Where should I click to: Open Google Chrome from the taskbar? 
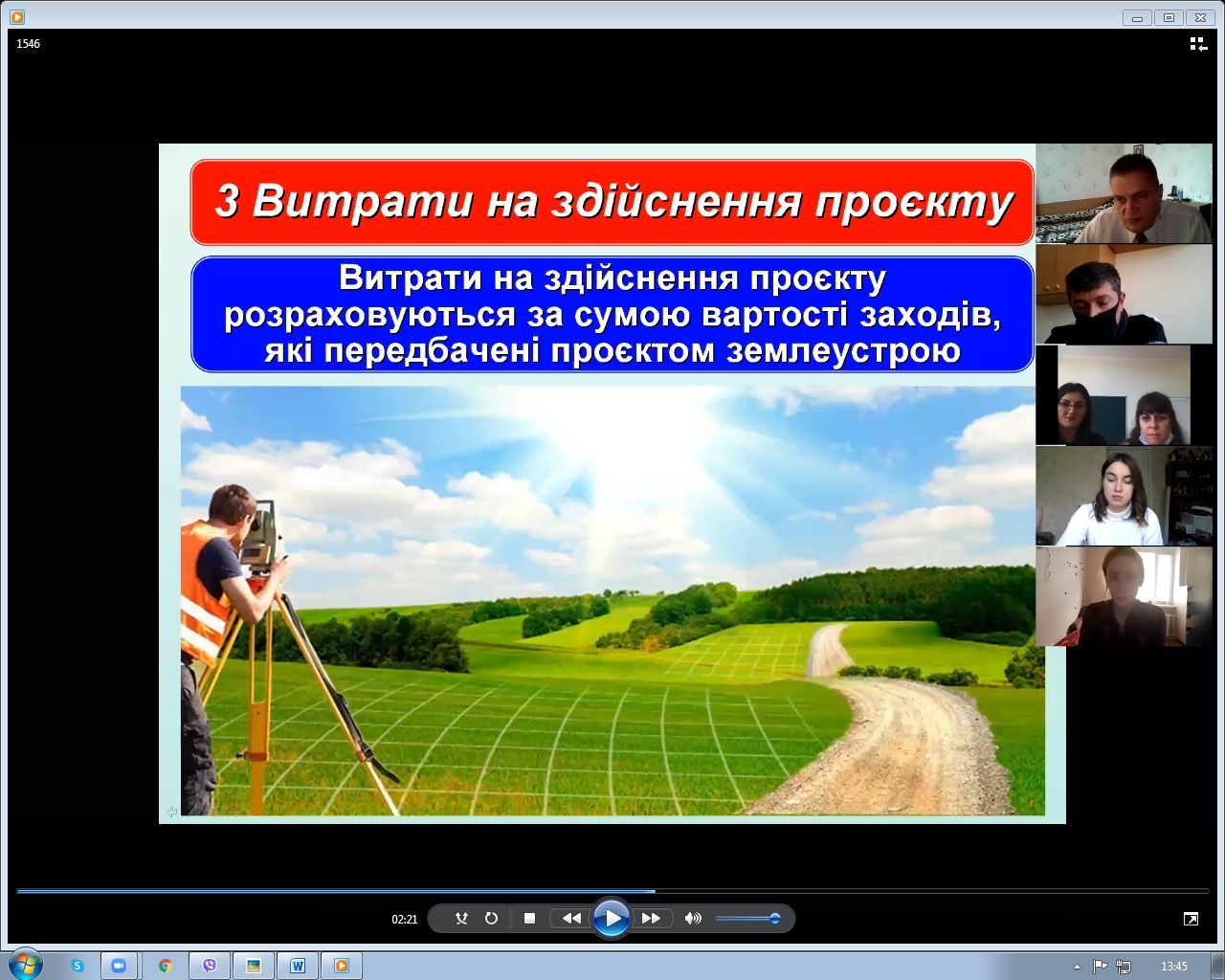pos(165,966)
